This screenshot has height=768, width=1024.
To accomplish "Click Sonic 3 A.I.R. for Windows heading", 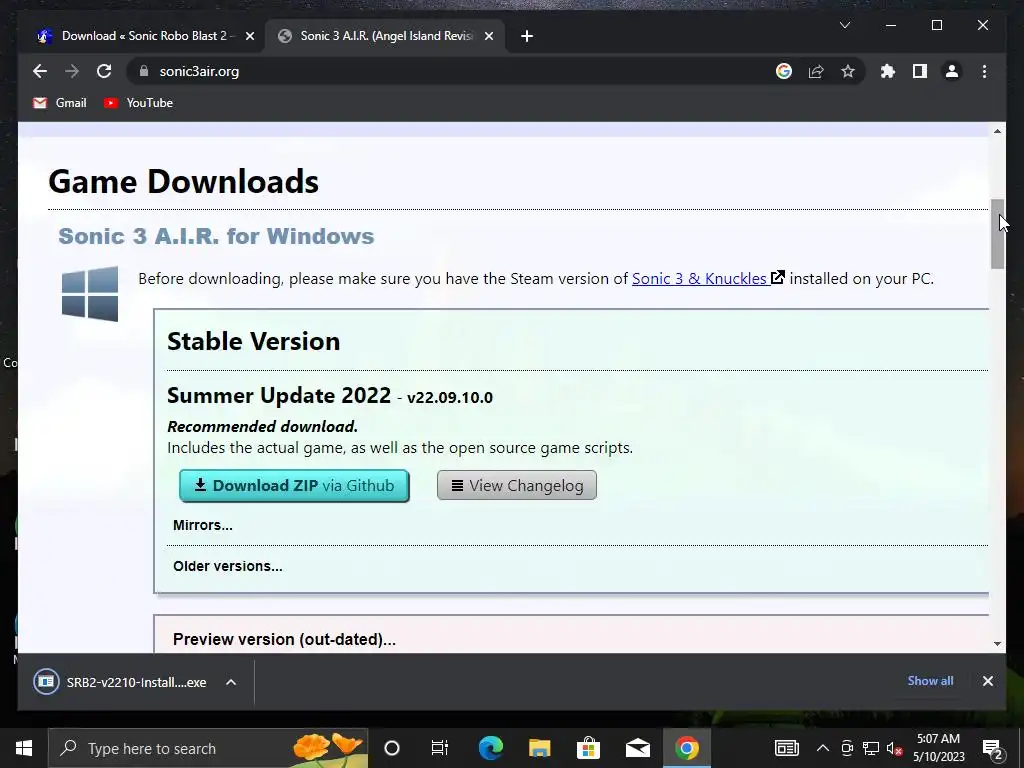I will 216,236.
